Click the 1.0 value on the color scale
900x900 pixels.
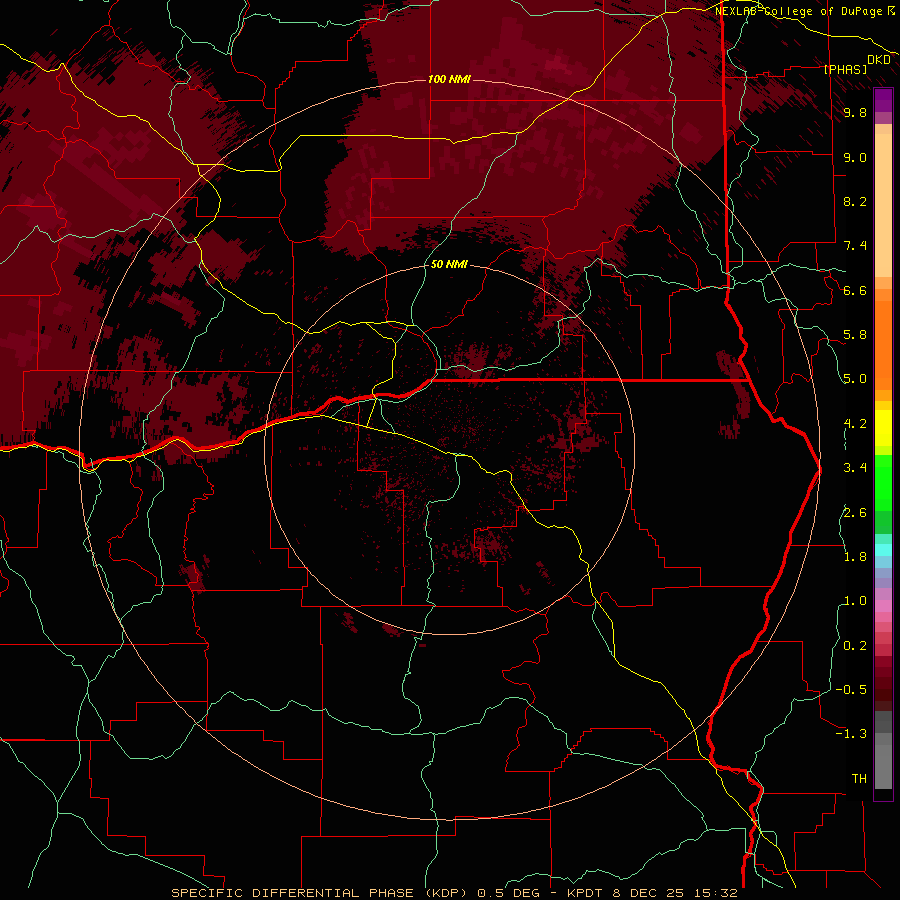pyautogui.click(x=855, y=601)
